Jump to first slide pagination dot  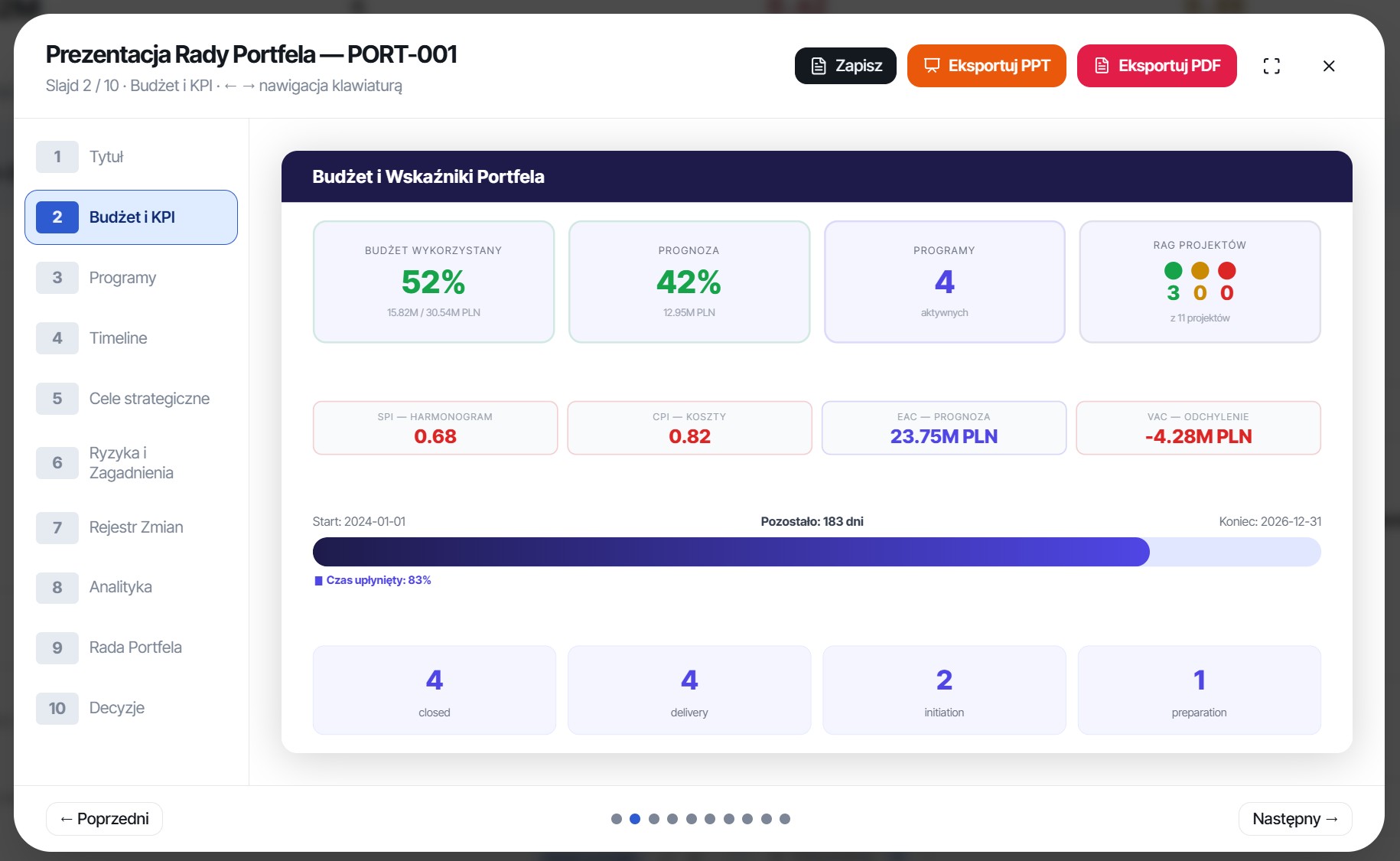pyautogui.click(x=617, y=819)
